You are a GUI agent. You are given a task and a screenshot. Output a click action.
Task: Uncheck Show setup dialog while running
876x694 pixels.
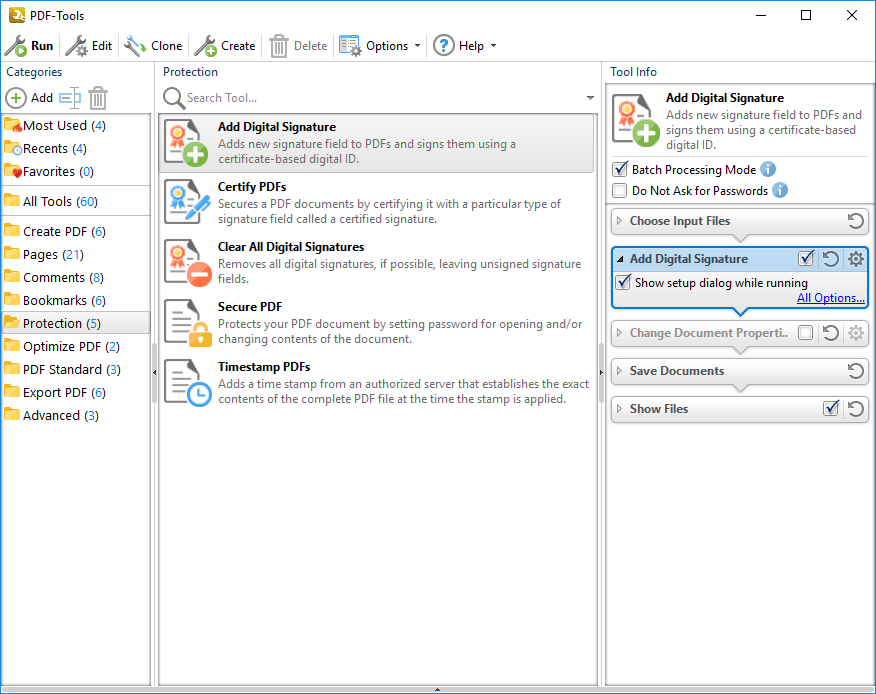tap(624, 283)
